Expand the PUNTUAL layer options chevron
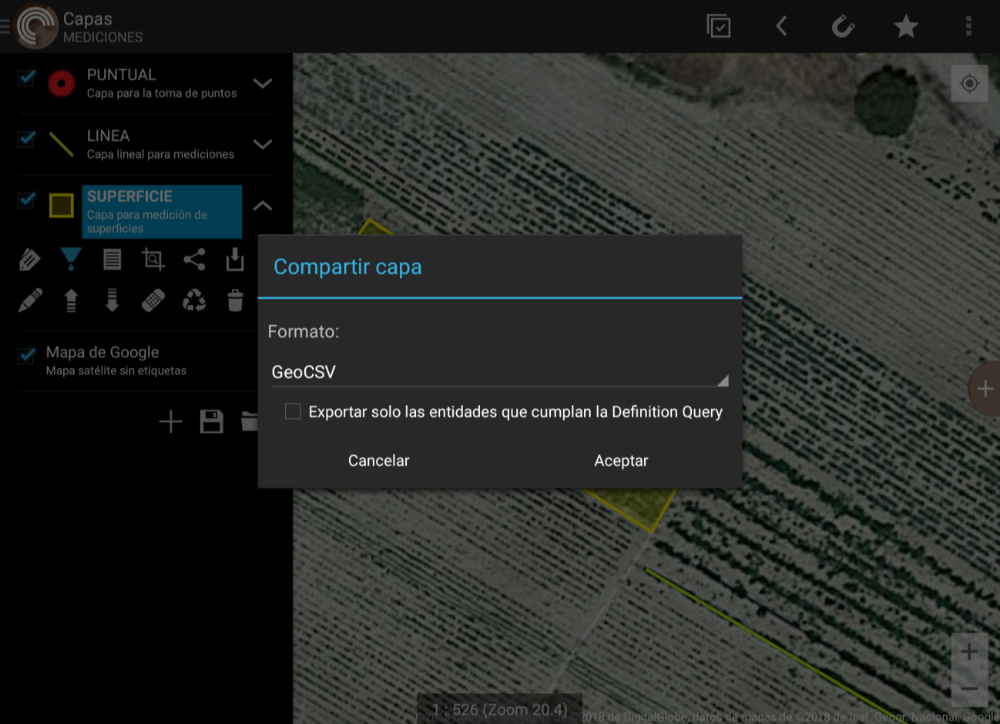This screenshot has height=724, width=1000. click(x=262, y=83)
